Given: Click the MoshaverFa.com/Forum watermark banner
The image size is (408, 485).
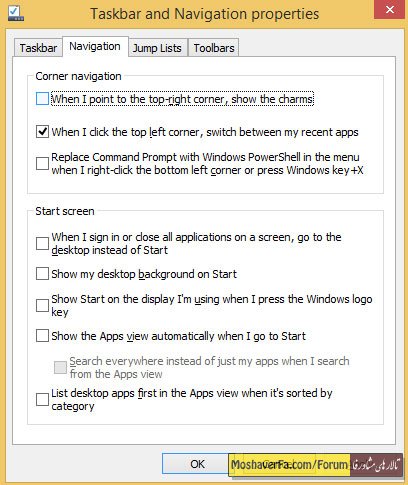Looking at the screenshot, I should coord(316,465).
